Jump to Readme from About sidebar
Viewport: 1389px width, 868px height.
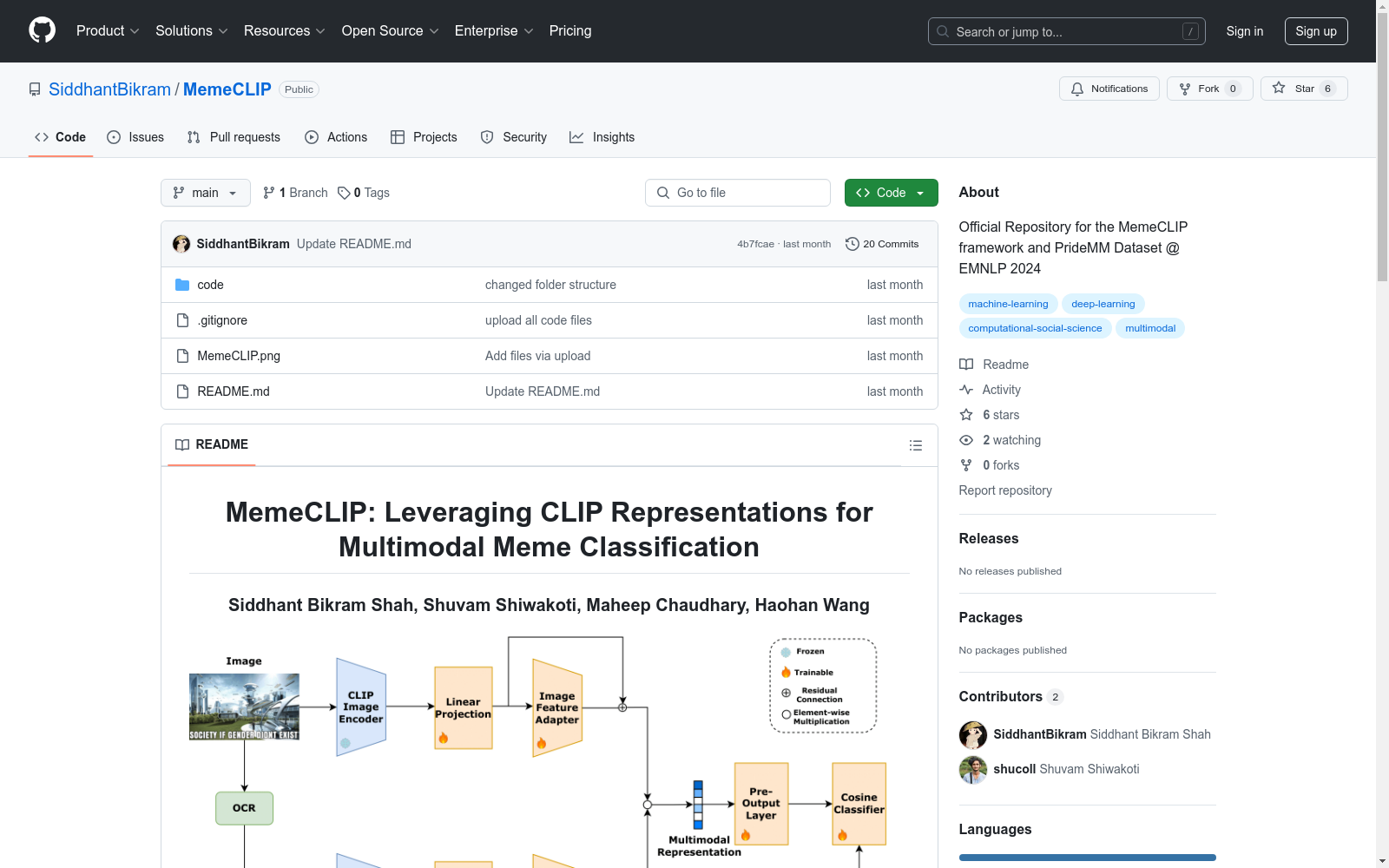point(994,365)
